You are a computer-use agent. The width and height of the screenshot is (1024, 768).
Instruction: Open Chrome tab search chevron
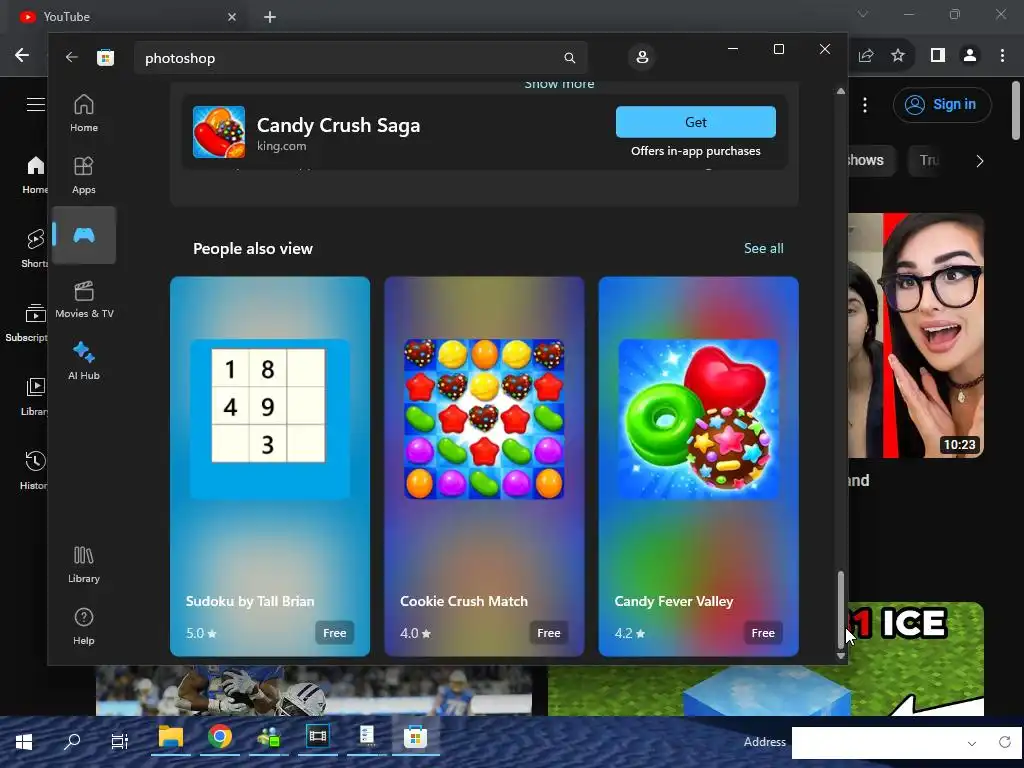pyautogui.click(x=863, y=14)
